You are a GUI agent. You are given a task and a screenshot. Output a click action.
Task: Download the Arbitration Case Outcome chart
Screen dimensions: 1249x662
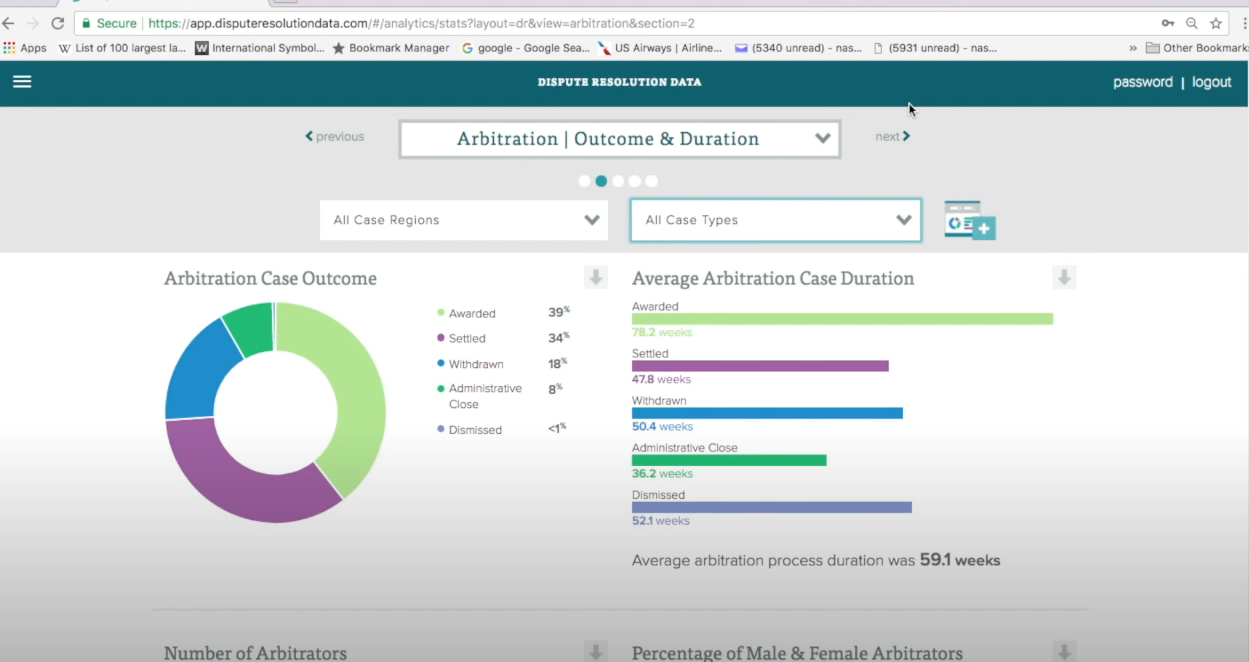596,278
